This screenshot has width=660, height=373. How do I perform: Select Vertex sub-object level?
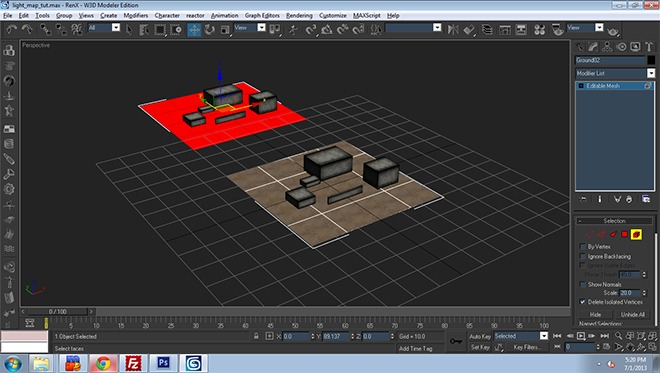tap(589, 234)
